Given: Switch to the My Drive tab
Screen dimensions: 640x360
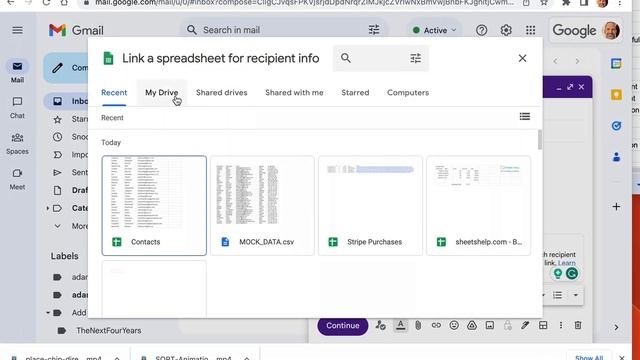Looking at the screenshot, I should coord(162,93).
